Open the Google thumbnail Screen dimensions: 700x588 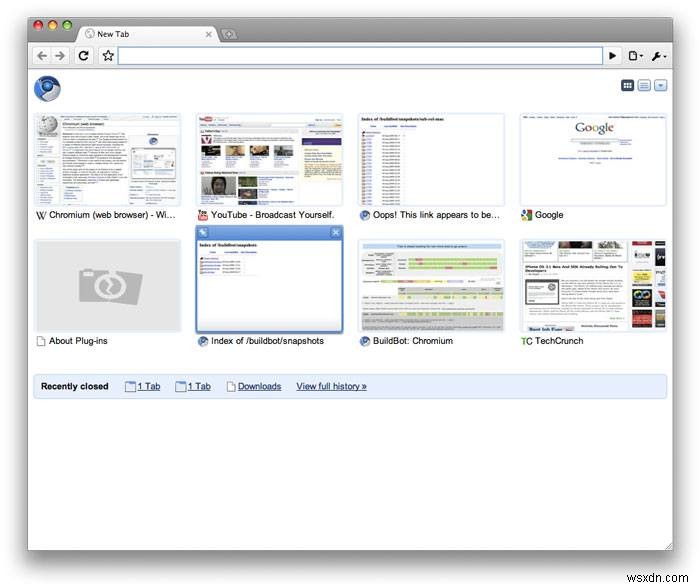click(x=593, y=160)
